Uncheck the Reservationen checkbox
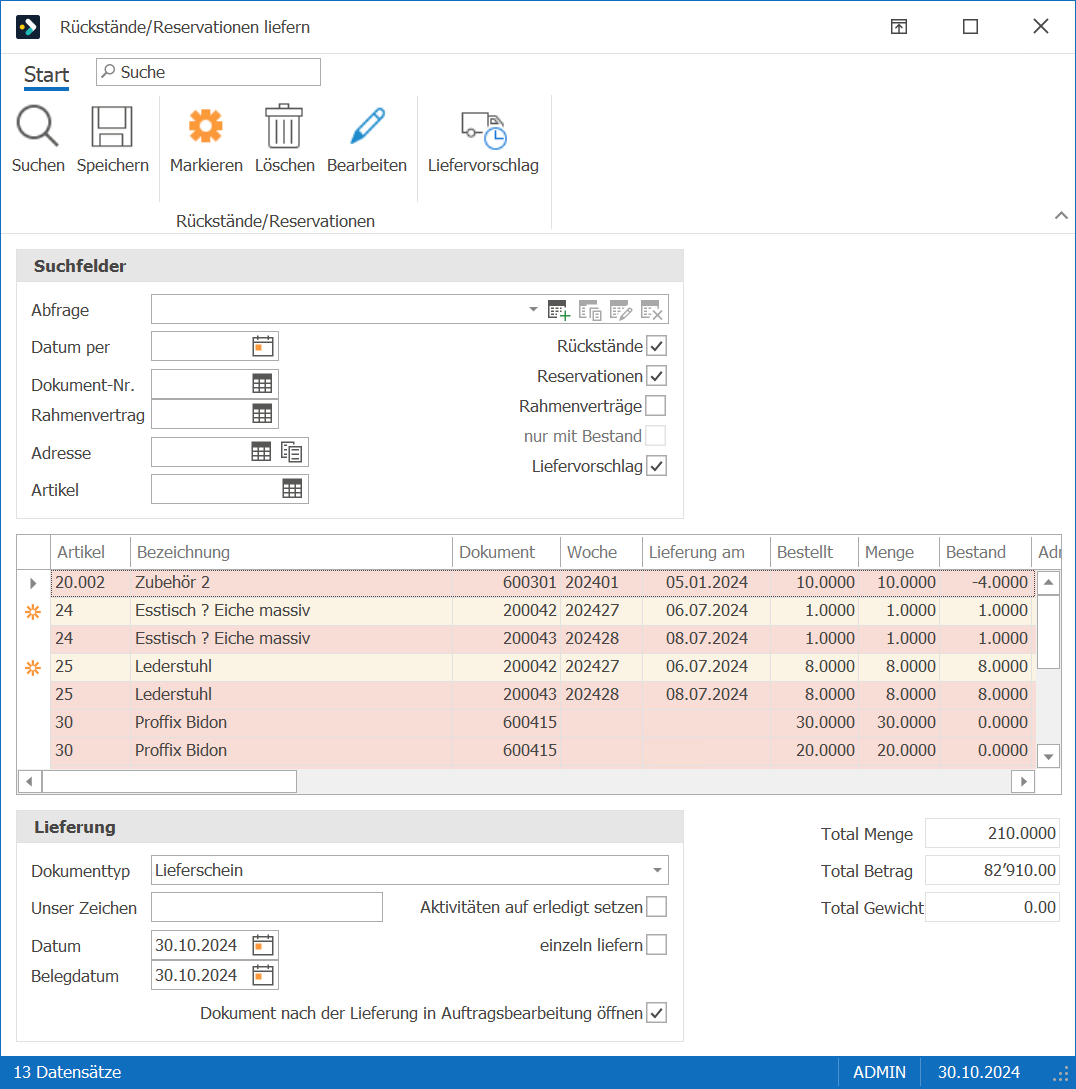The height and width of the screenshot is (1089, 1076). [x=656, y=376]
